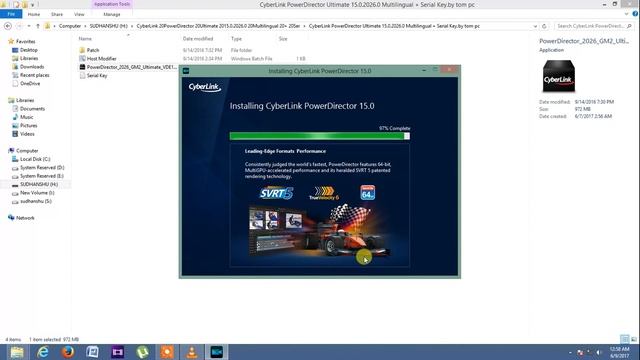Viewport: 640px width, 360px height.
Task: Launch Internet Explorer from the taskbar
Action: (x=42, y=352)
